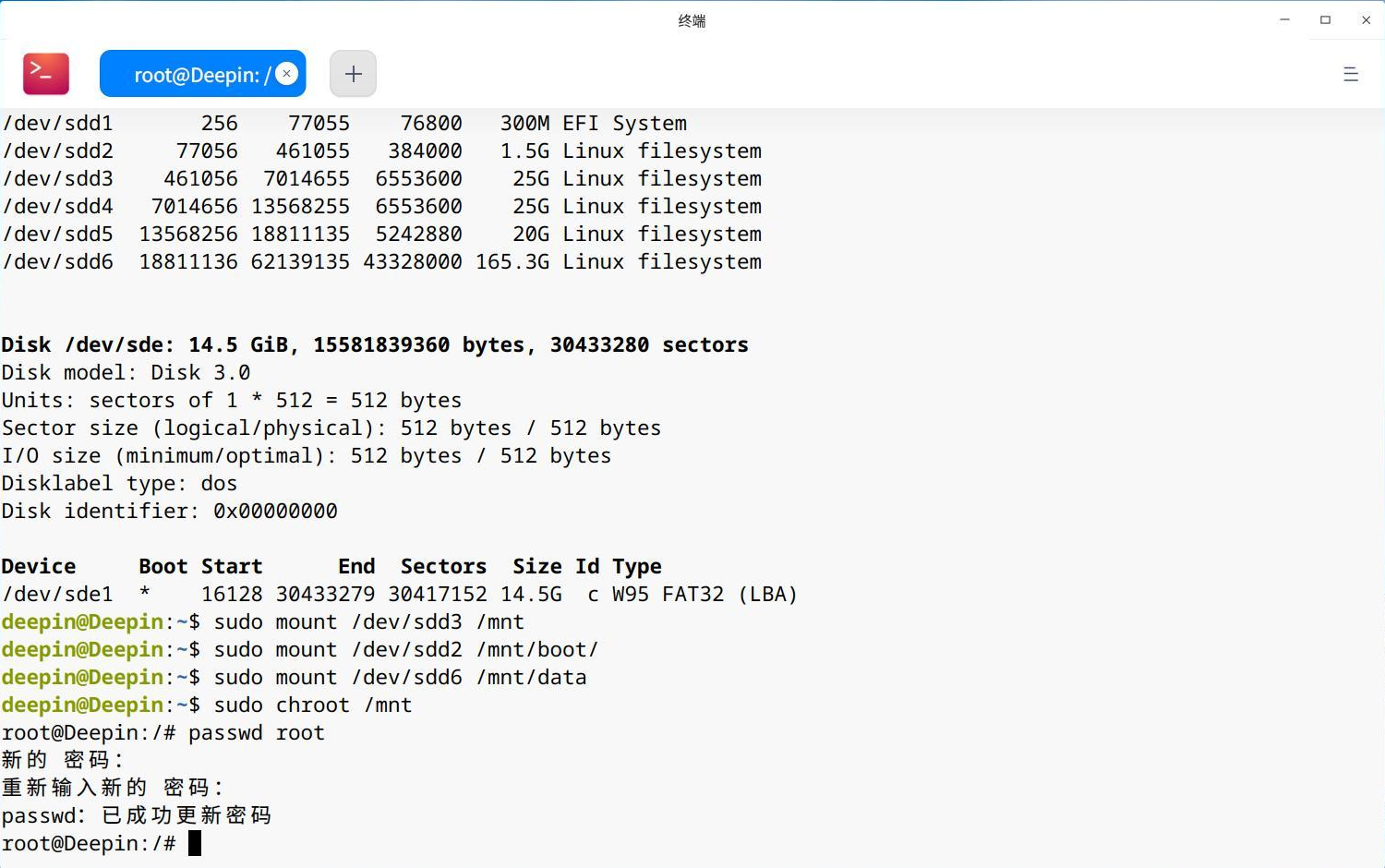This screenshot has height=868, width=1385.
Task: Click the 'Disklabel type: dos' line
Action: coord(120,484)
